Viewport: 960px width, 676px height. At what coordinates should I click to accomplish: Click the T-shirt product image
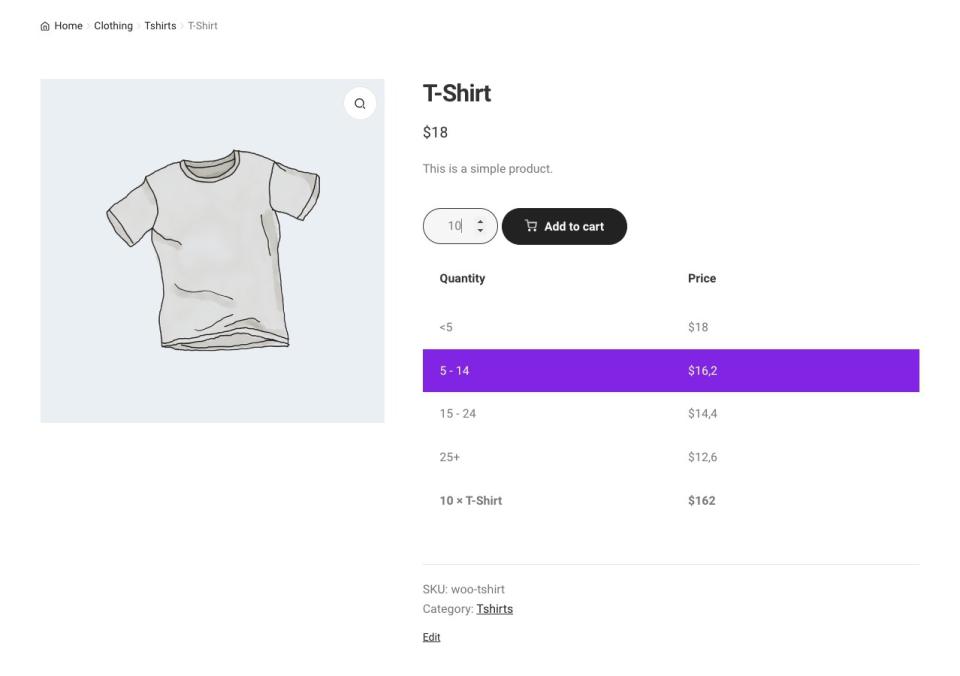[212, 251]
